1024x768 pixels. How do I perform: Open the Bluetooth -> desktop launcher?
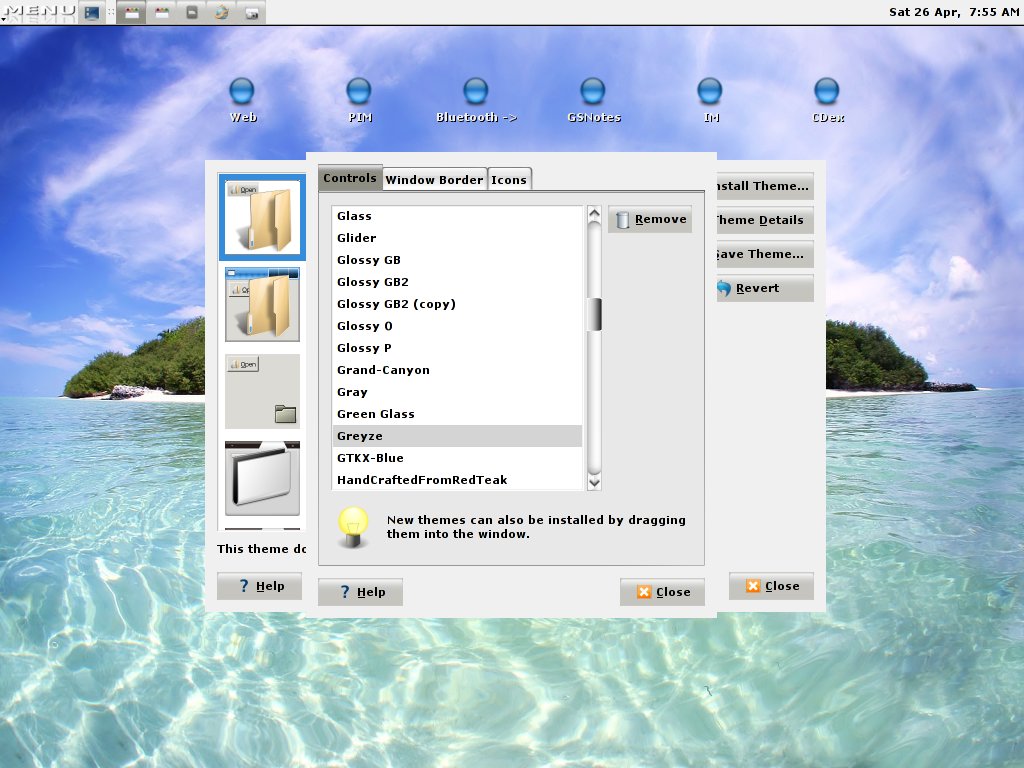476,100
